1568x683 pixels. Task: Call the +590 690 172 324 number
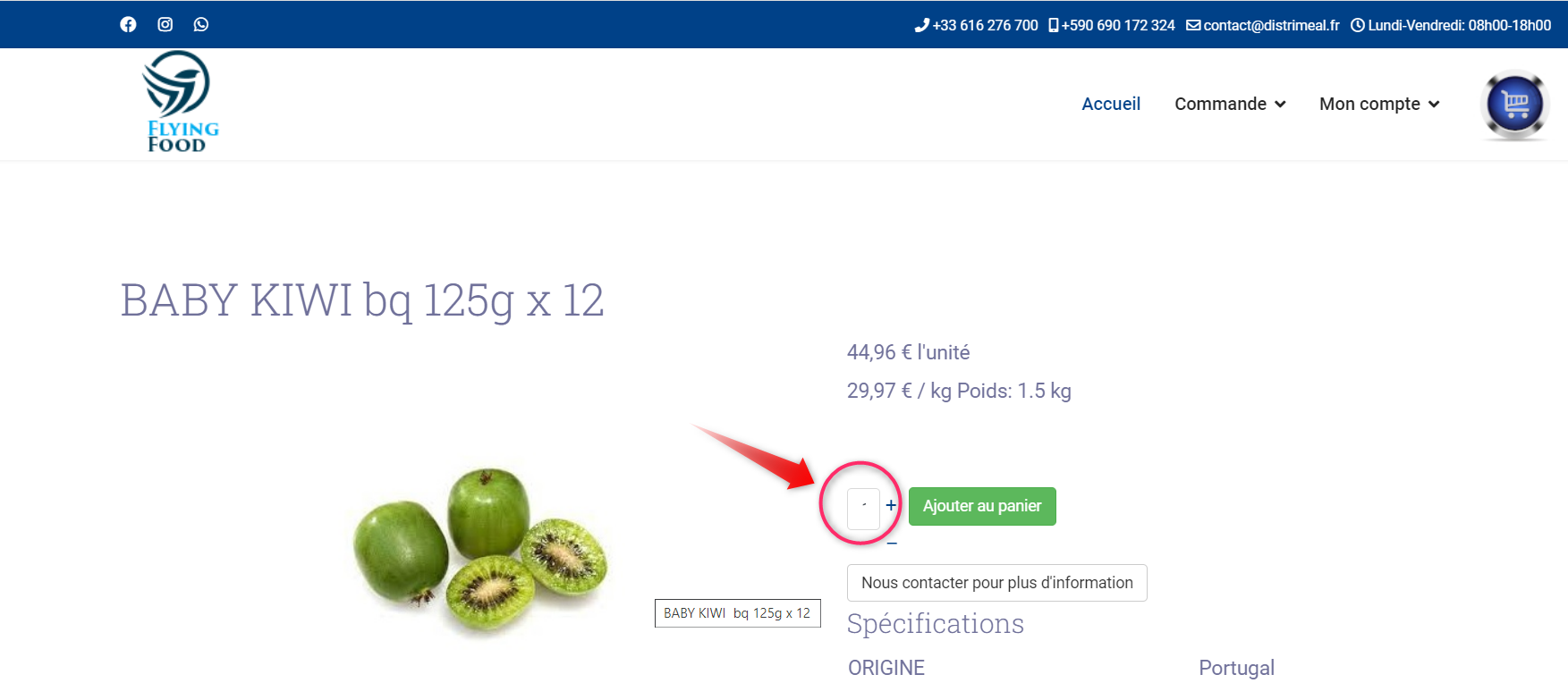click(x=1118, y=25)
